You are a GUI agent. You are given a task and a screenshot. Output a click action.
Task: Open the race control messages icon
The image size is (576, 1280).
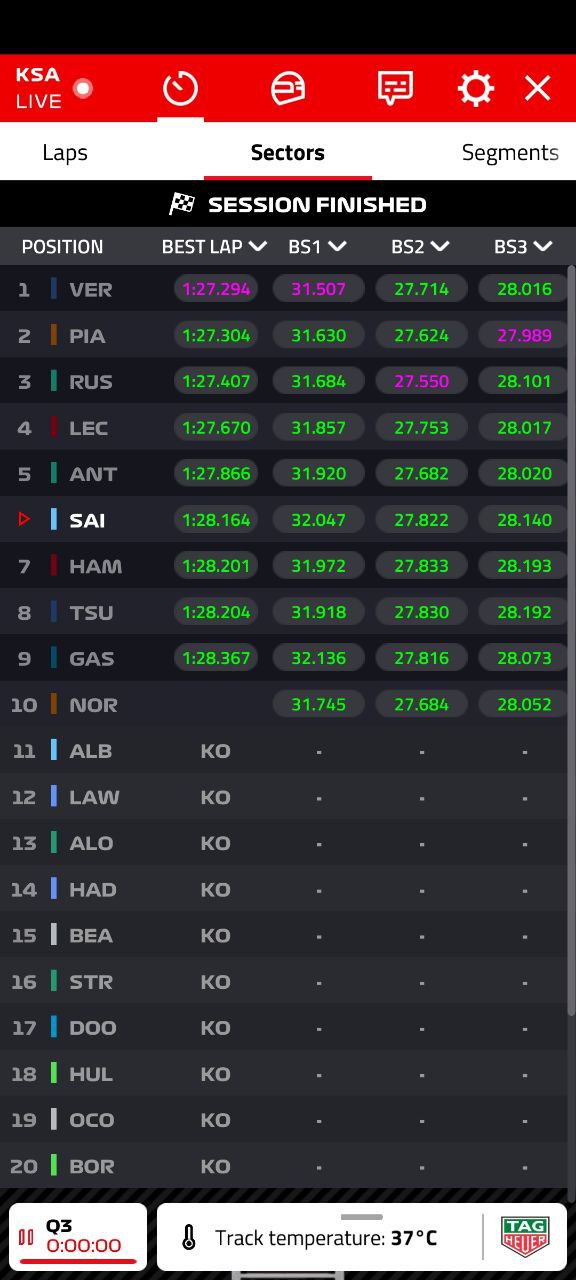(395, 88)
